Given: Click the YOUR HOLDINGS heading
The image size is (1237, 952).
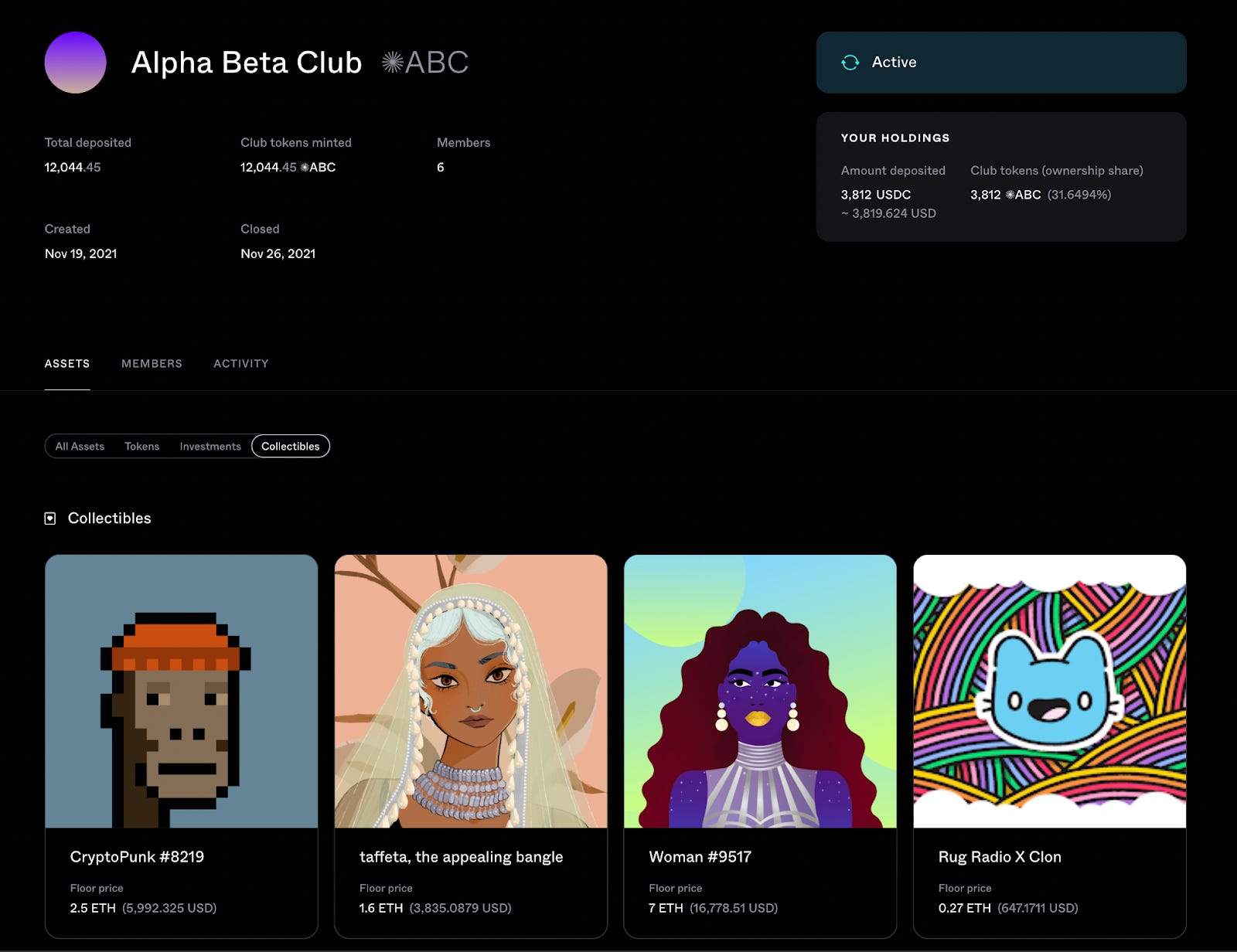Looking at the screenshot, I should [x=895, y=138].
